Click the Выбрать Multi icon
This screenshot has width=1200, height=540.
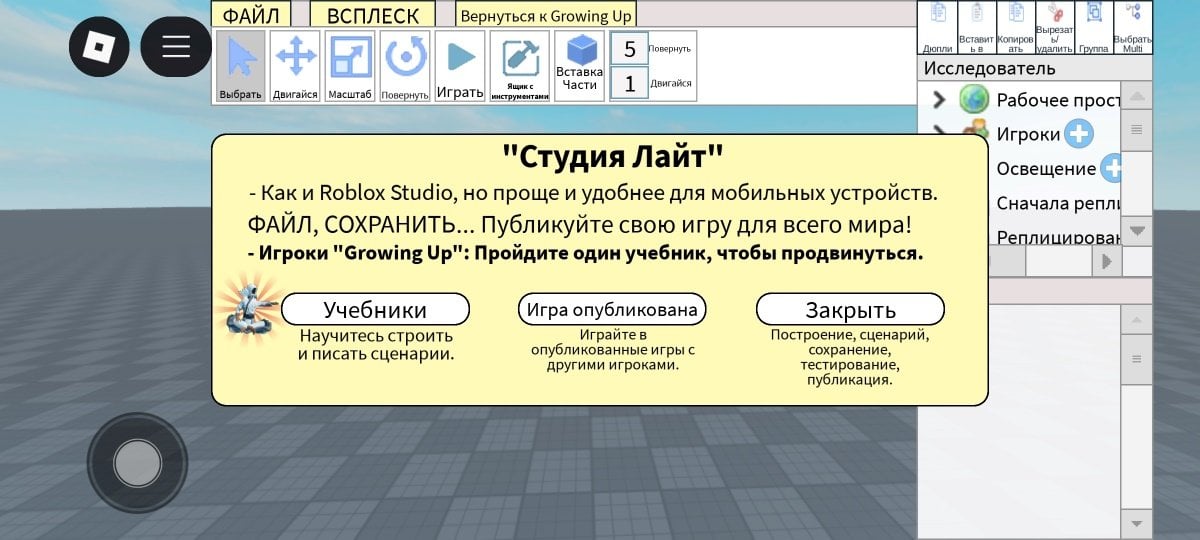tap(1133, 27)
